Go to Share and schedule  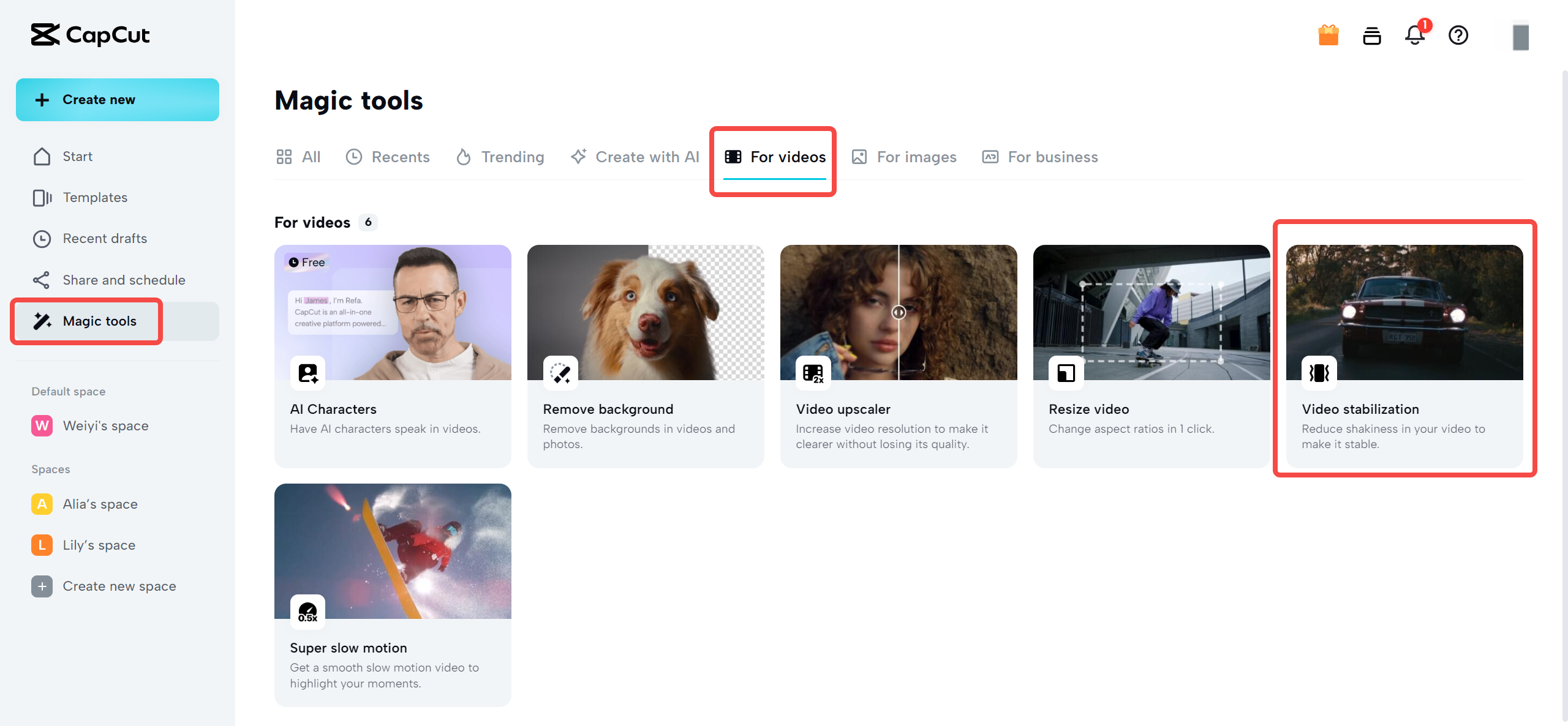(124, 280)
